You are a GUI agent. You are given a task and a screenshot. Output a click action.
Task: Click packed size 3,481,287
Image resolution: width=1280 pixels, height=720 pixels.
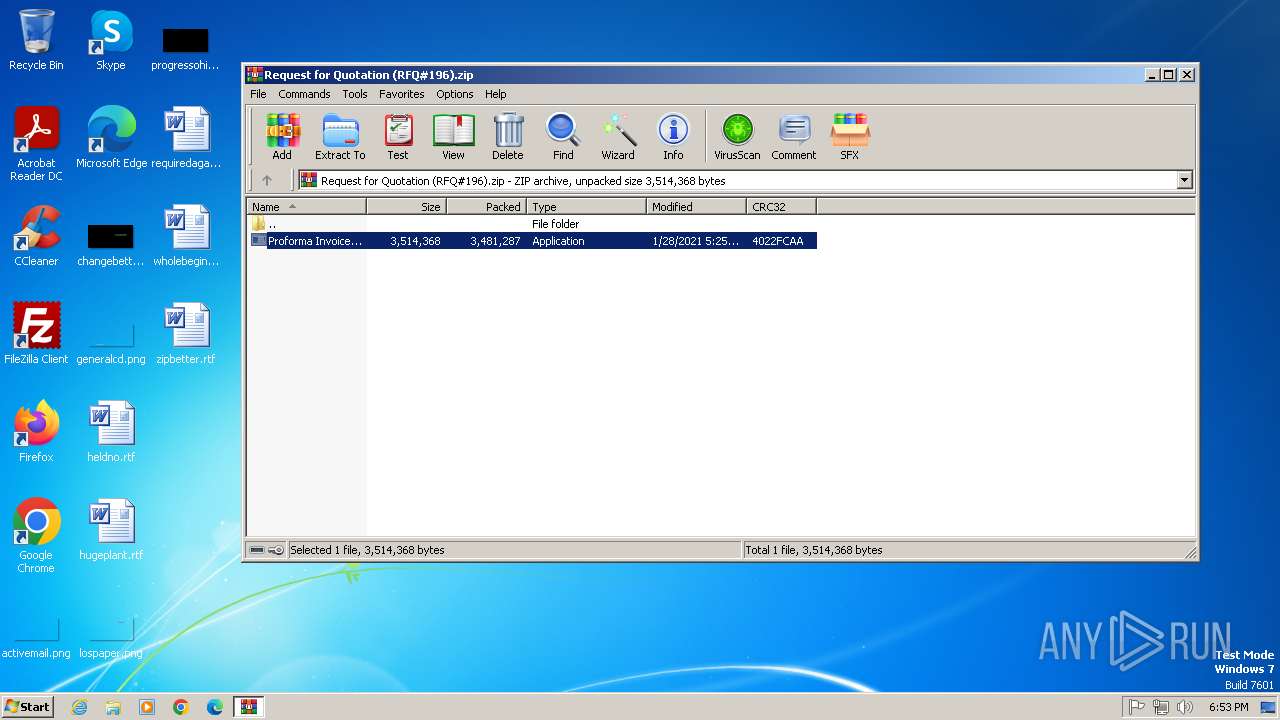pyautogui.click(x=495, y=241)
